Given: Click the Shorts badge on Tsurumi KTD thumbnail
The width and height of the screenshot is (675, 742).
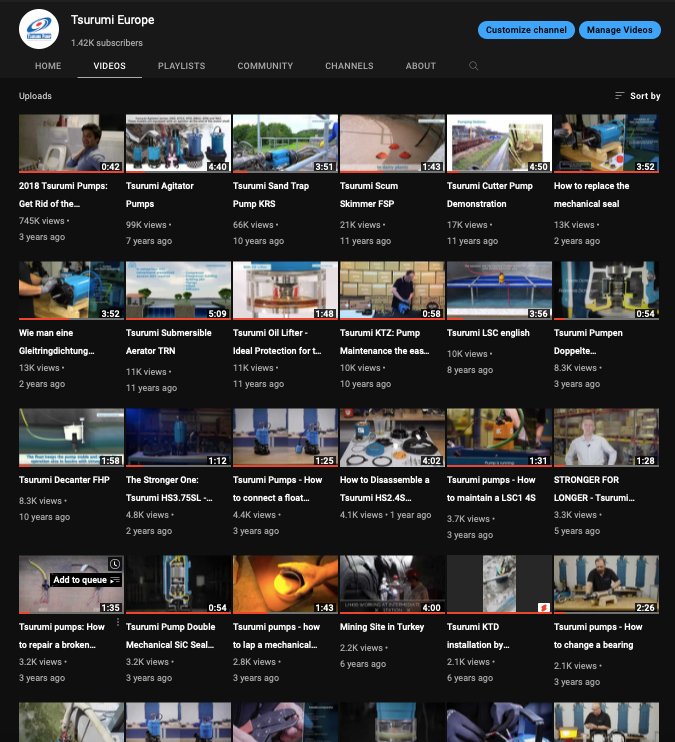Looking at the screenshot, I should (x=544, y=607).
